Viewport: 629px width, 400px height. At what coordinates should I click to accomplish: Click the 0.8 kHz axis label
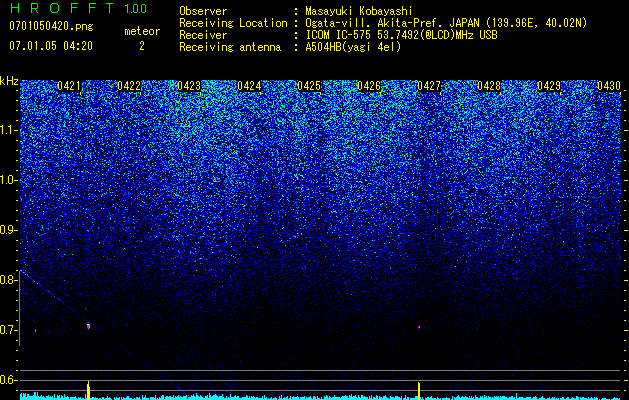click(8, 280)
